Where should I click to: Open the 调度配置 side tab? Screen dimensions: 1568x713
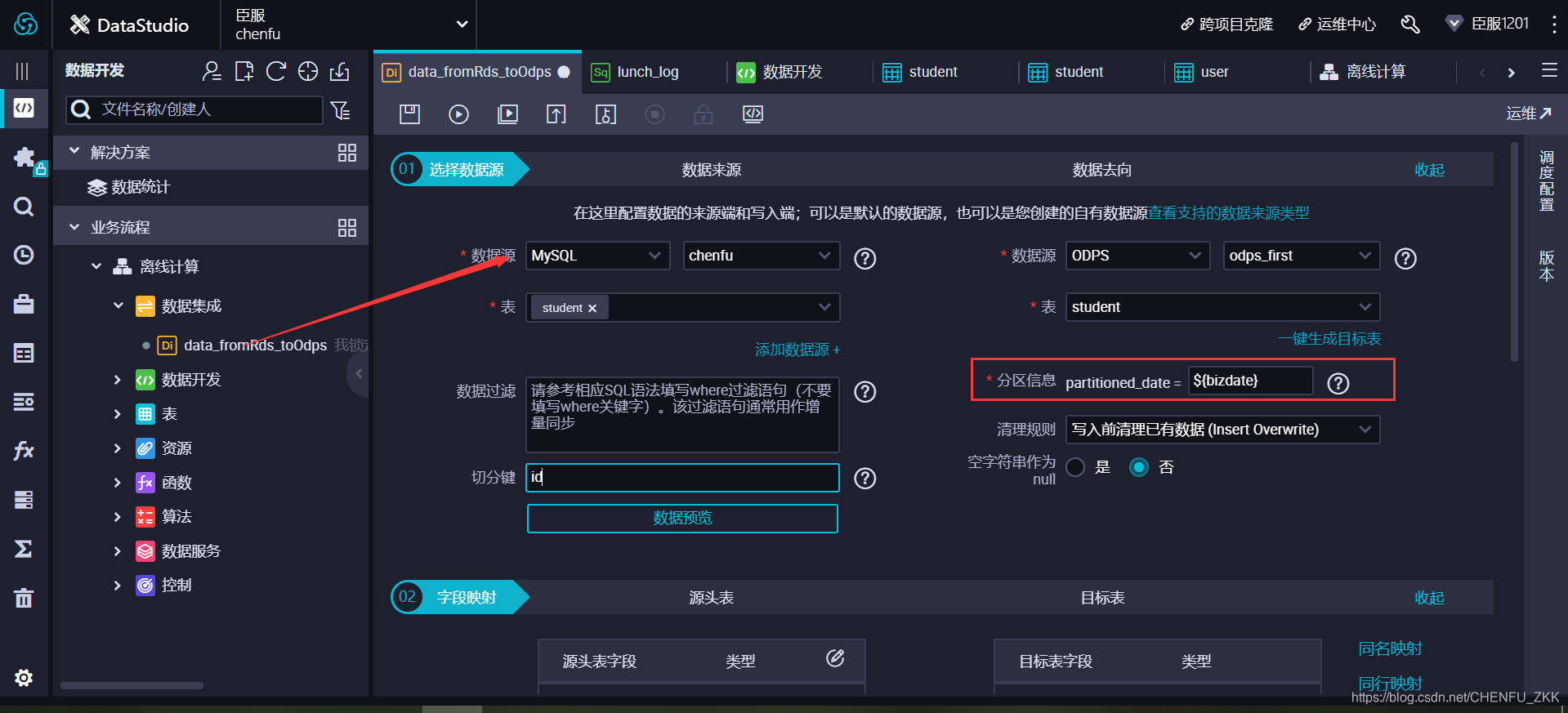(x=1547, y=181)
